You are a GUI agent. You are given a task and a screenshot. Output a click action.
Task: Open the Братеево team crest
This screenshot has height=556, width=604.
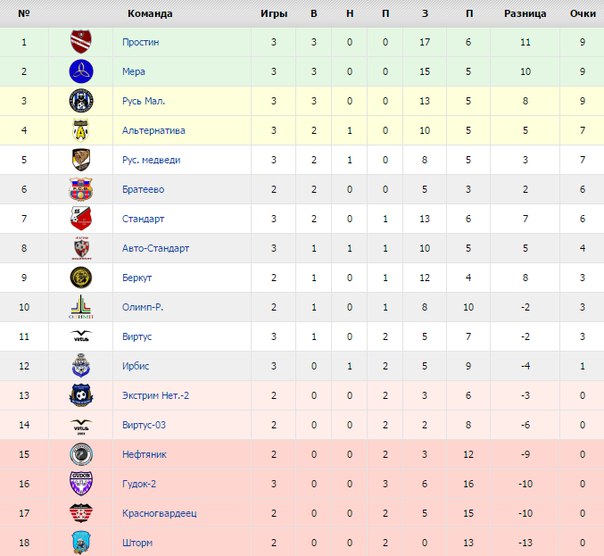click(81, 189)
